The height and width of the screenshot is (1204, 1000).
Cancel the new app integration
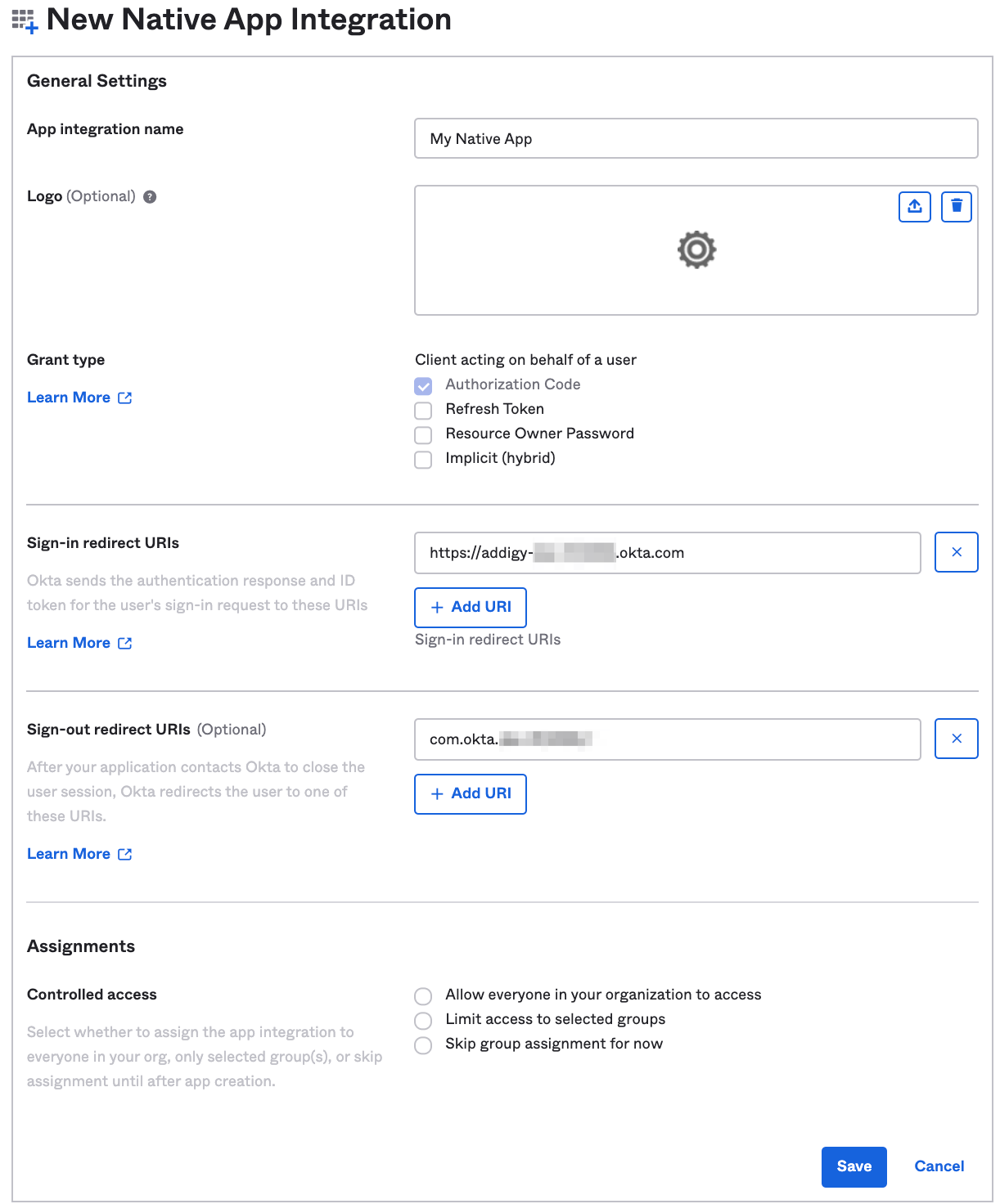pos(939,1166)
